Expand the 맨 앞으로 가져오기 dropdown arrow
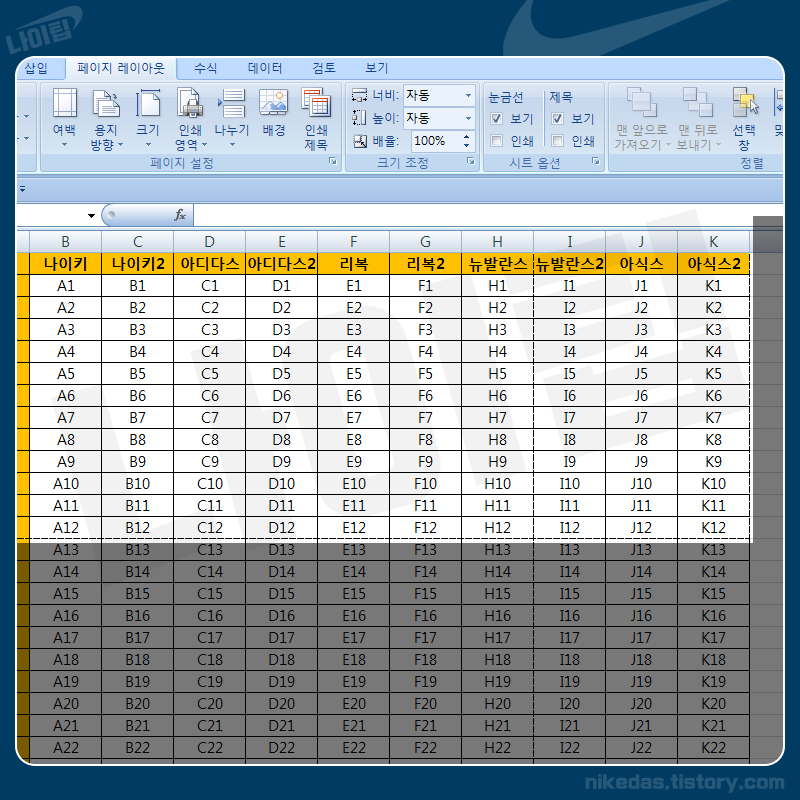The width and height of the screenshot is (800, 800). [668, 145]
